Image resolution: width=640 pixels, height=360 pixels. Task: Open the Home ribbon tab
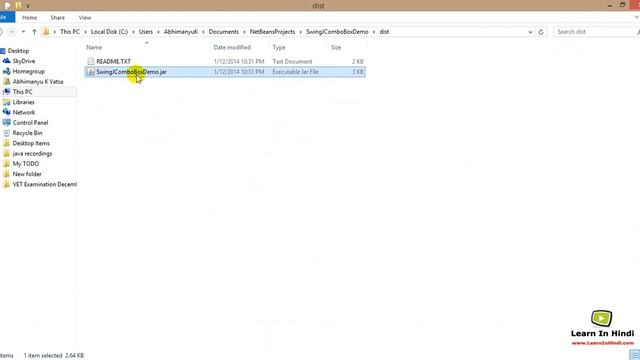coord(29,18)
